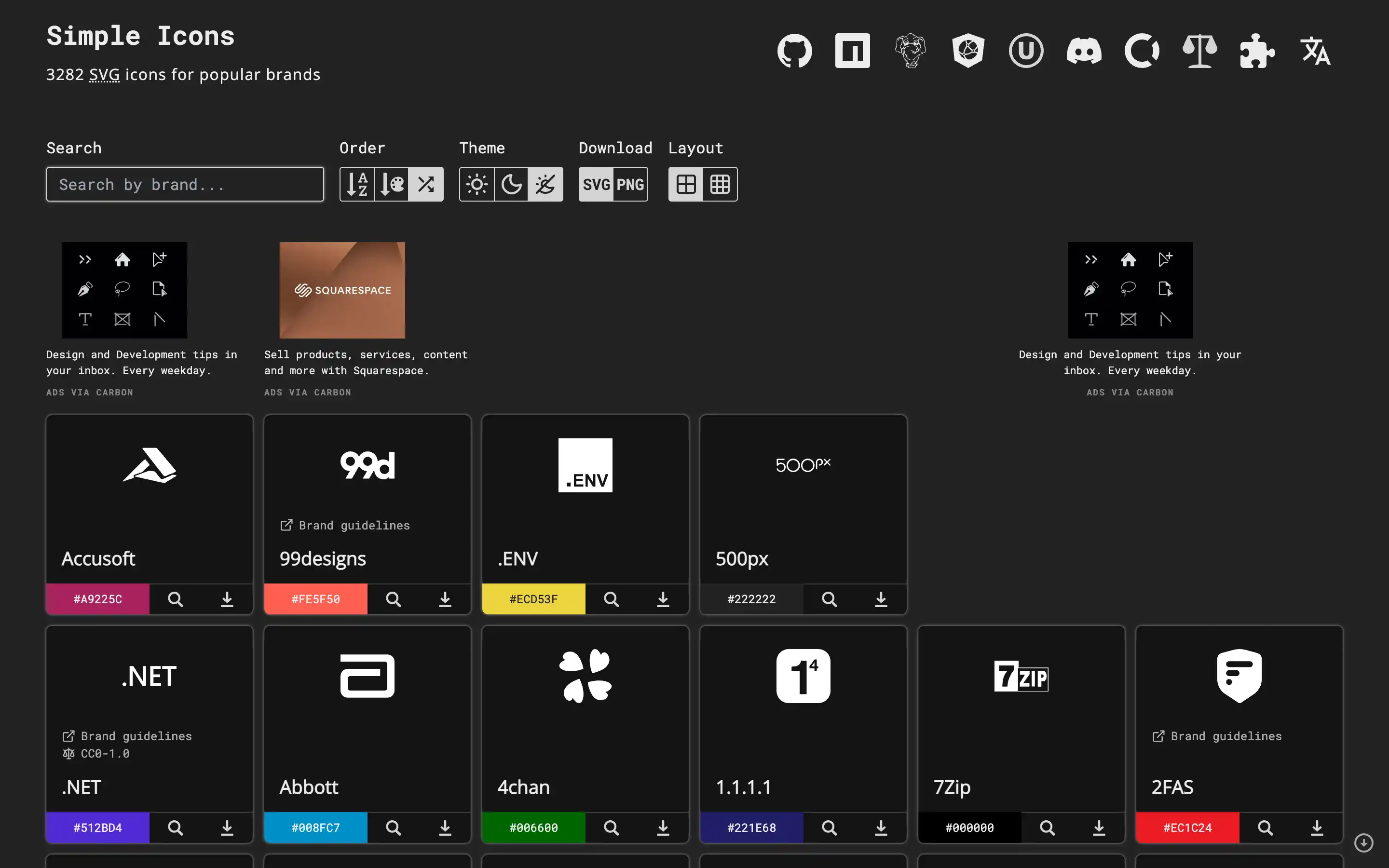The height and width of the screenshot is (868, 1389).
Task: Preview the Abbott icon with magnifier
Action: (393, 828)
